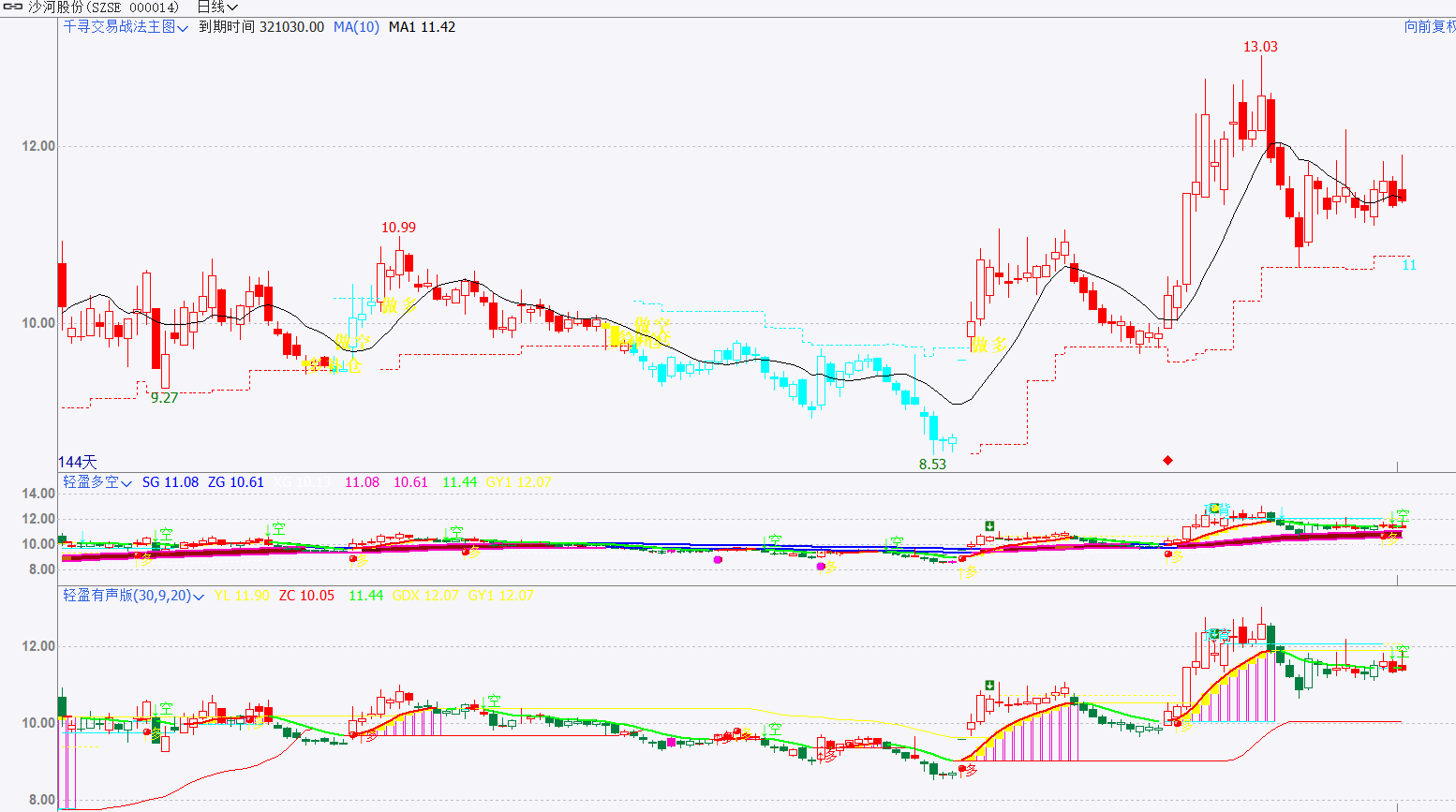Viewport: 1456px width, 812px height.
Task: Click the green down-arrow icon in 轻盈多空 panel
Action: tap(989, 525)
